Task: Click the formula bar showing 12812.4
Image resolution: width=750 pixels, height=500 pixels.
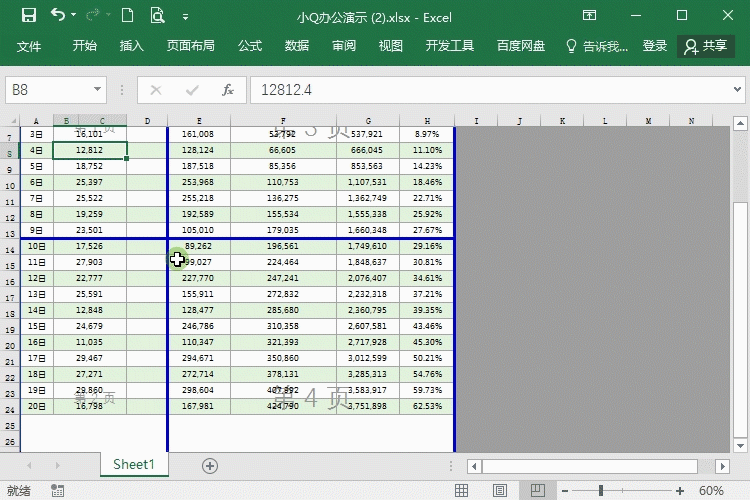Action: (490, 90)
